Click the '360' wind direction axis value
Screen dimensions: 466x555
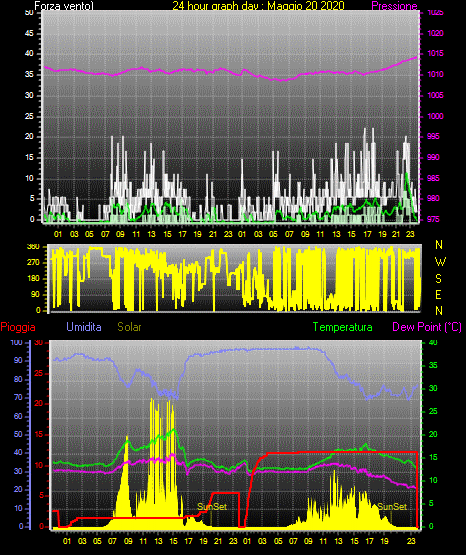tap(33, 247)
